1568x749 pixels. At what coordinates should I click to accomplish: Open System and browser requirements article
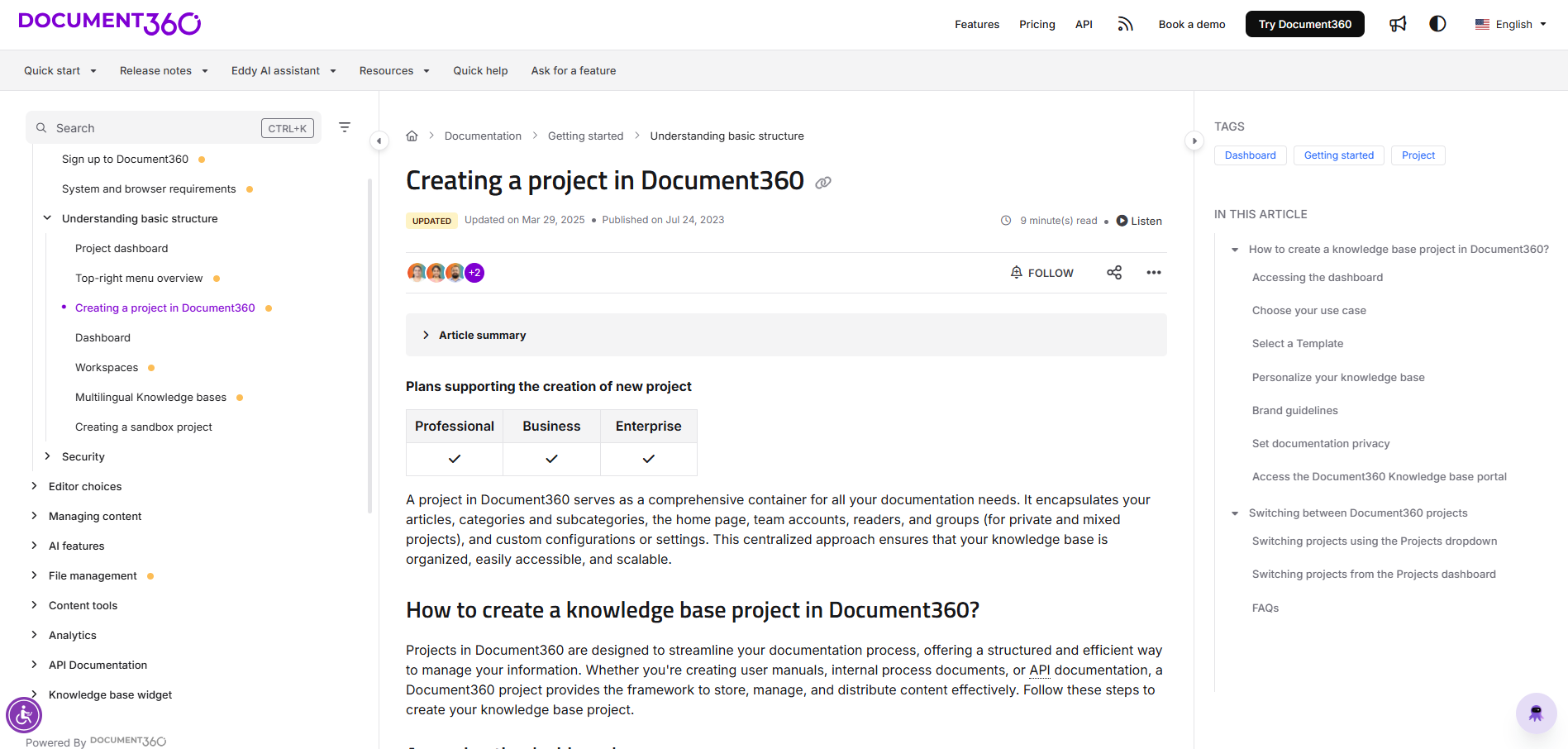(x=149, y=188)
